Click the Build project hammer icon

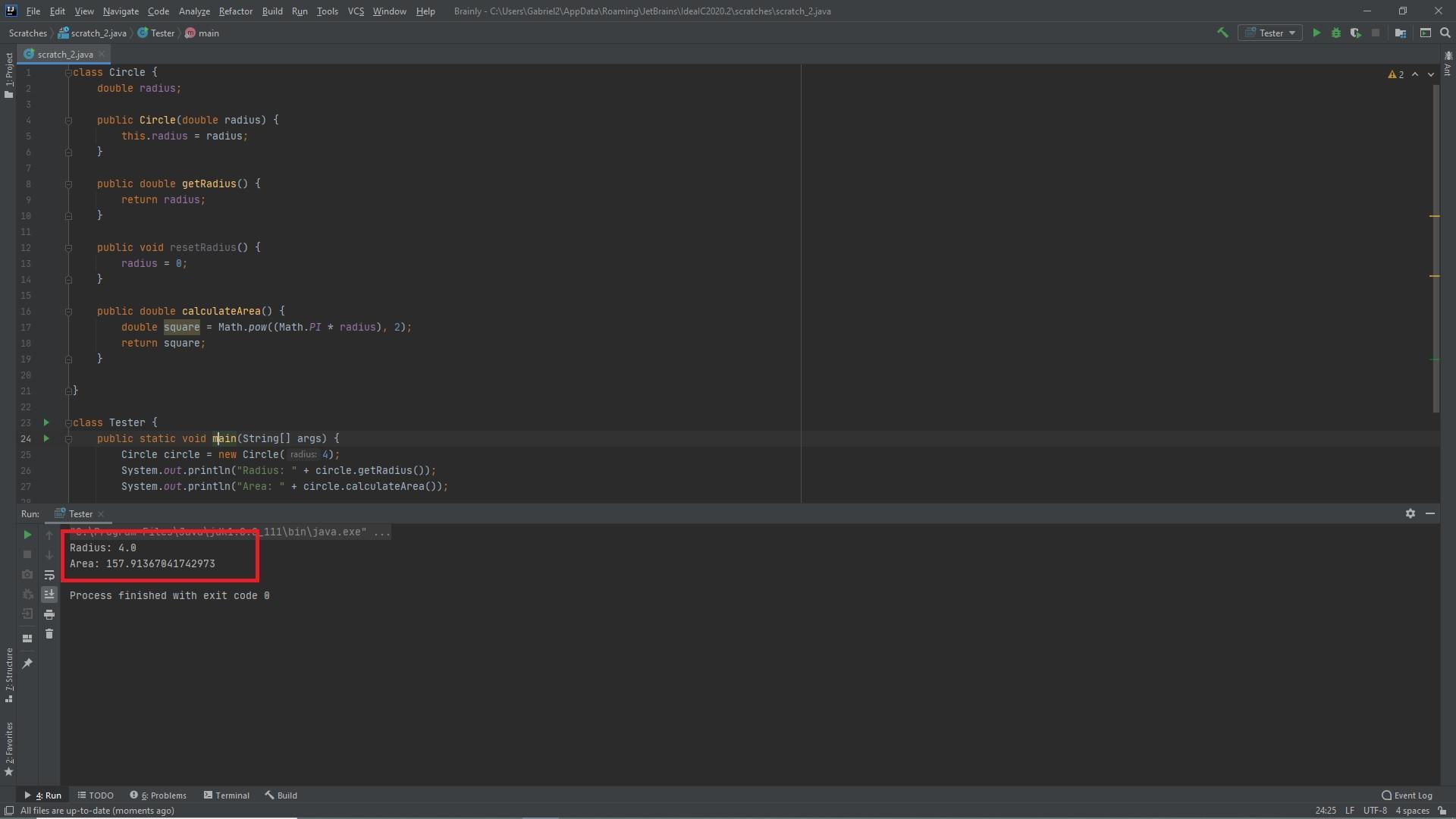coord(1222,33)
